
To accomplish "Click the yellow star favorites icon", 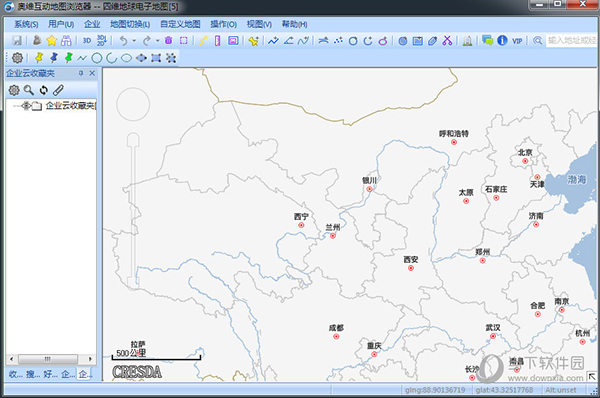I will coord(52,40).
